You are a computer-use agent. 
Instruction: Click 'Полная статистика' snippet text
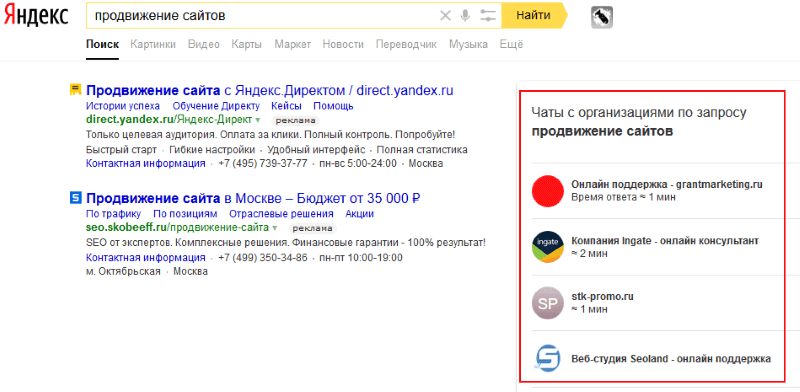pyautogui.click(x=422, y=150)
